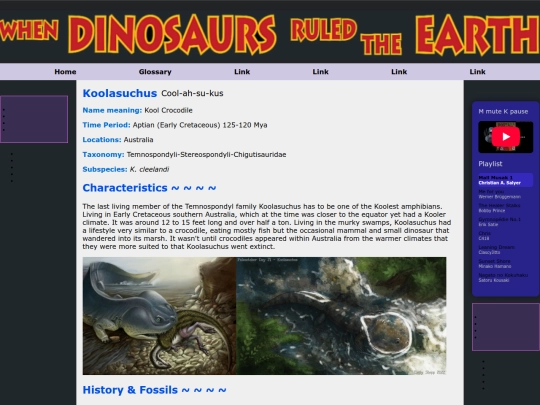Click the K. cleelandi subspecies name
The width and height of the screenshot is (540, 405).
tap(149, 169)
